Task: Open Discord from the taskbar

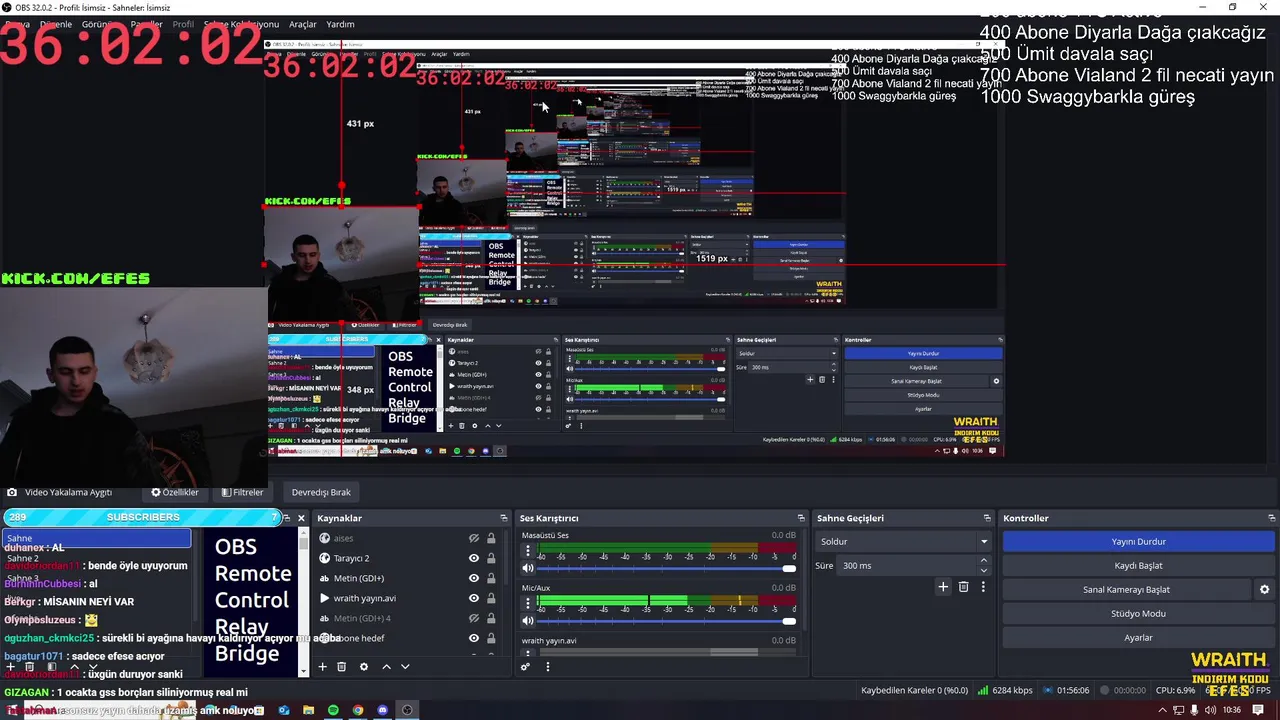Action: [383, 710]
